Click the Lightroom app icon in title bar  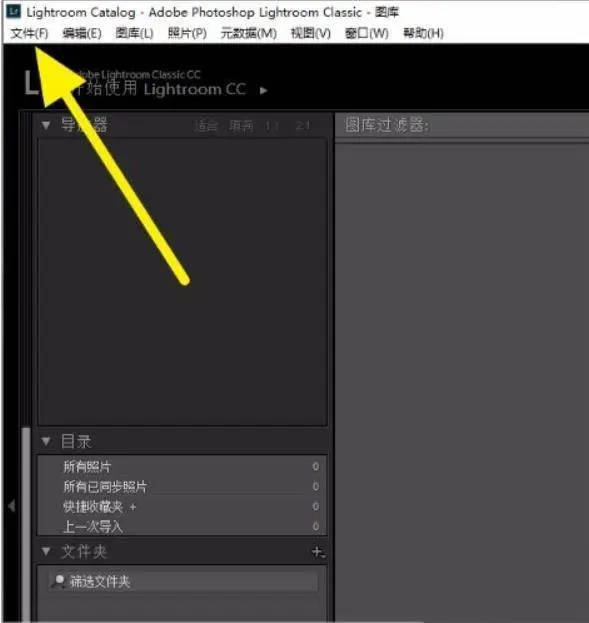click(14, 11)
